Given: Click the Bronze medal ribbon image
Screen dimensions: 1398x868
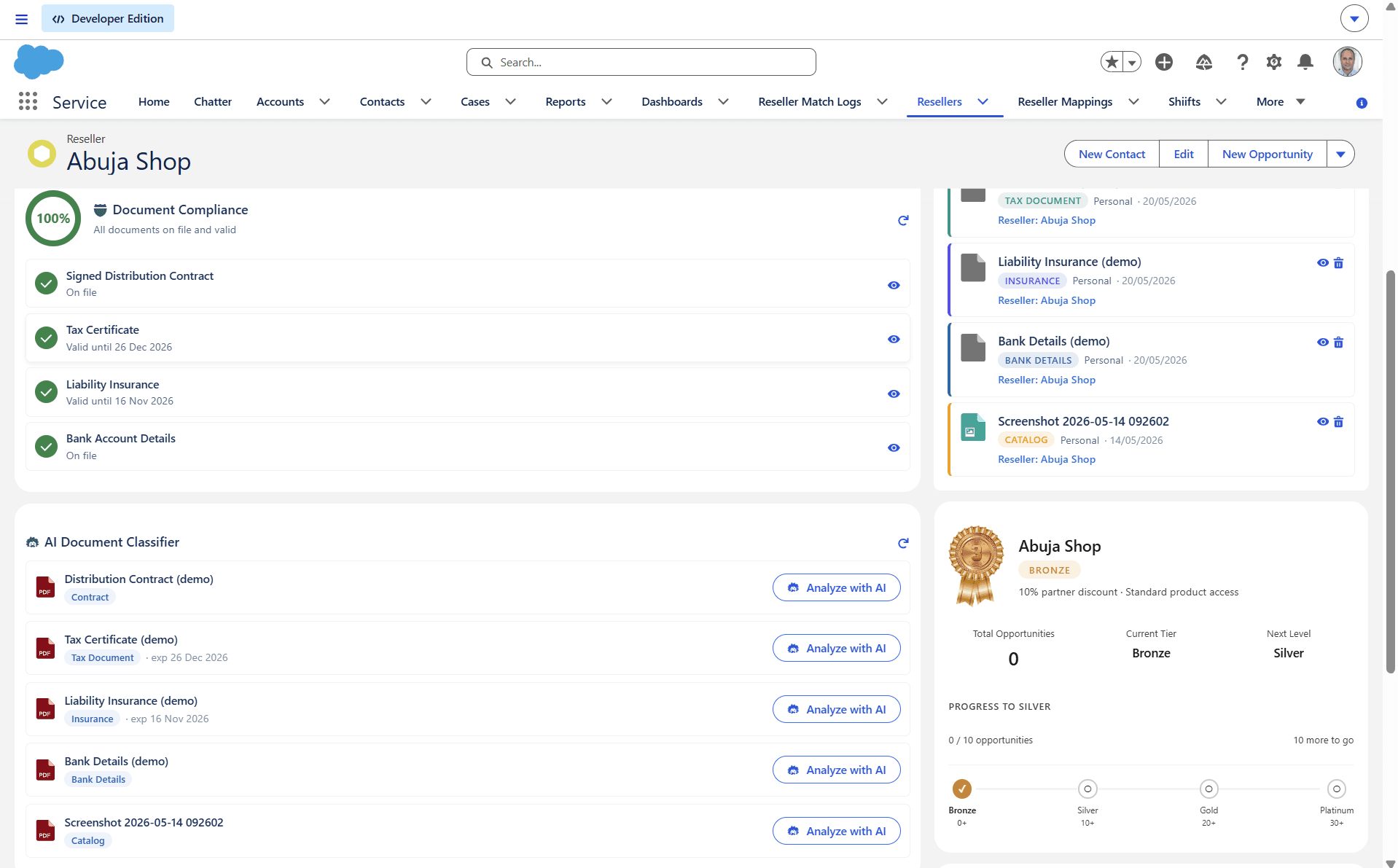Looking at the screenshot, I should (x=976, y=566).
